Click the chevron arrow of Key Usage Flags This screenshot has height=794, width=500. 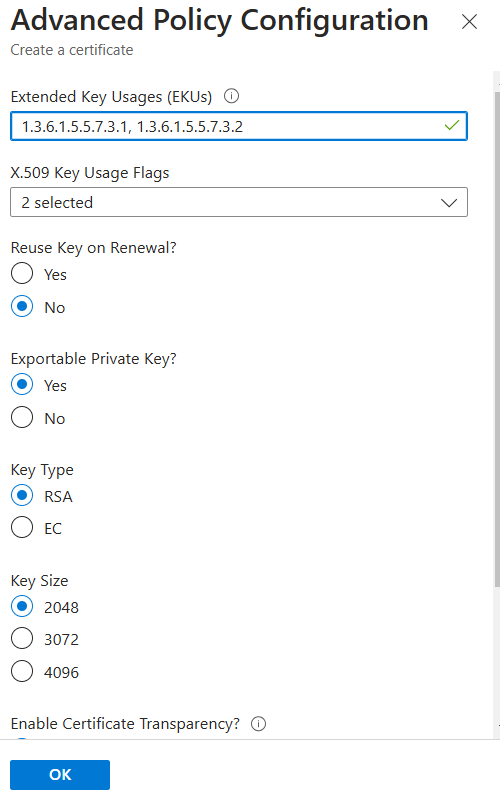(449, 203)
